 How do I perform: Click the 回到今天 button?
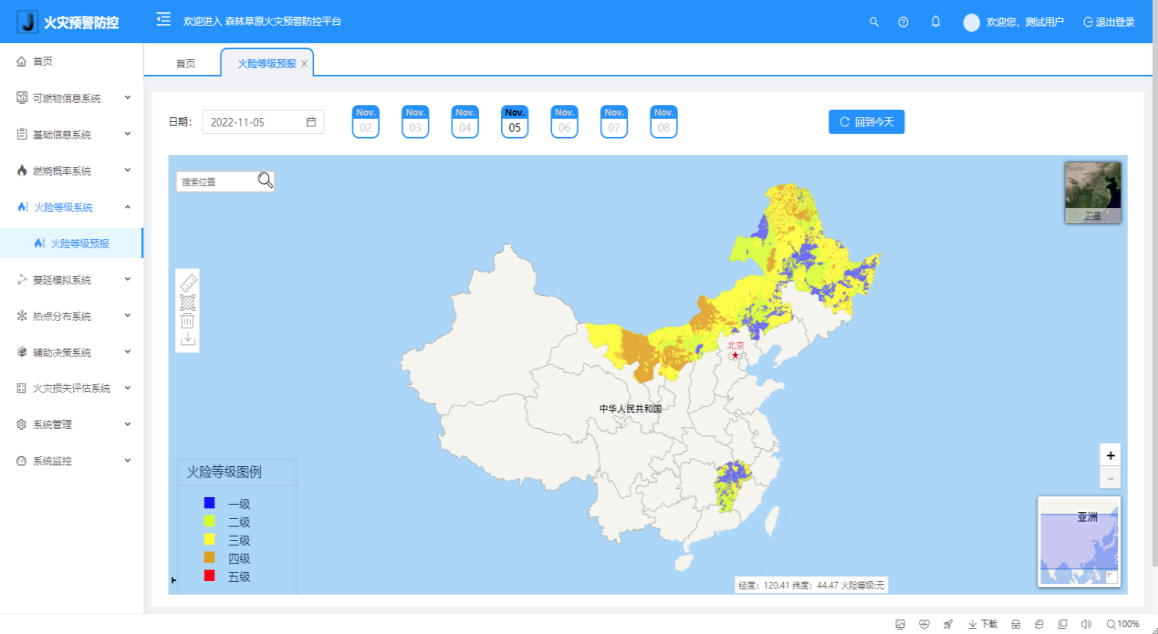[x=866, y=122]
